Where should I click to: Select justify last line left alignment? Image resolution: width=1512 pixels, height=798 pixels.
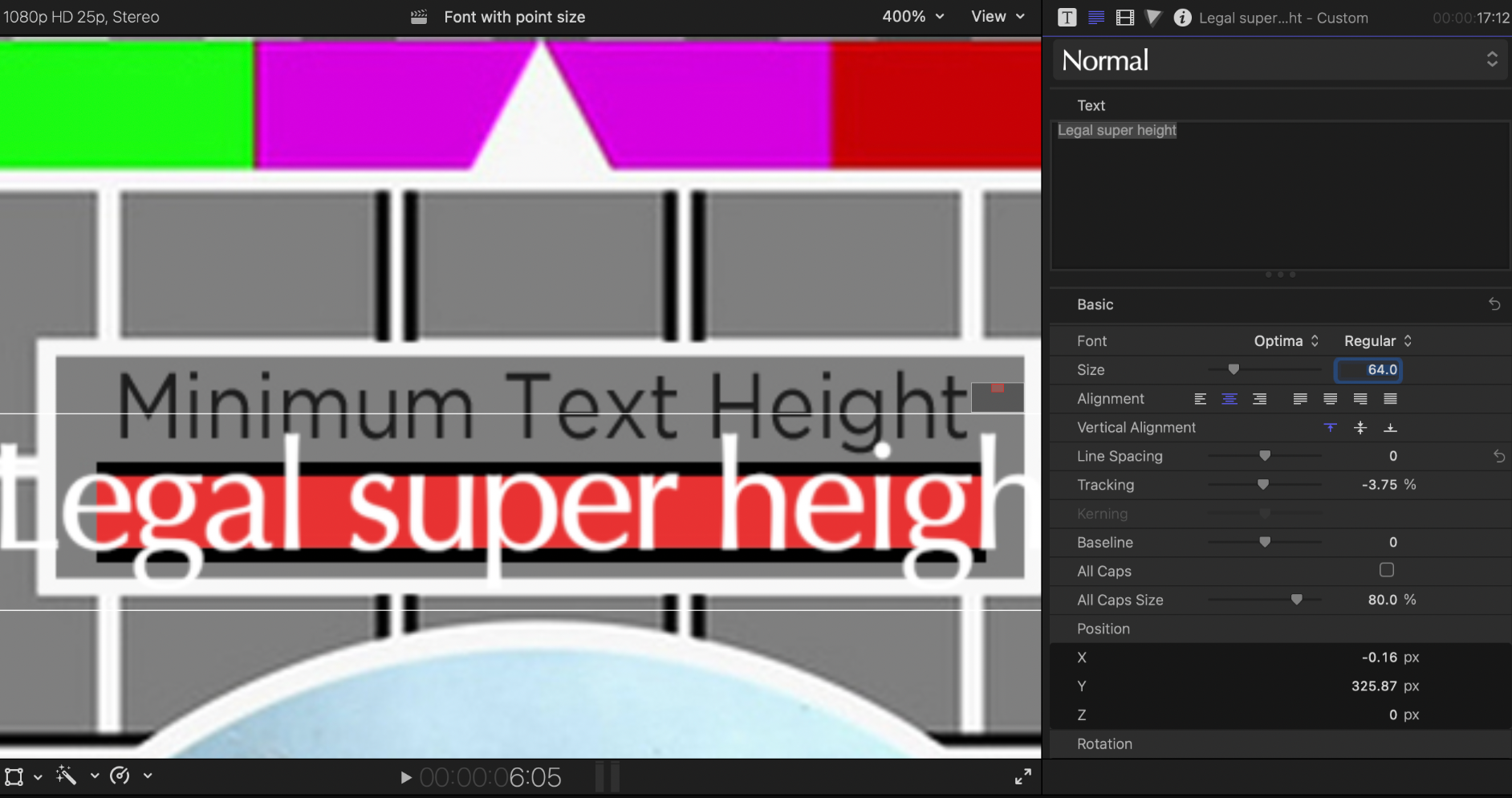coord(1300,399)
